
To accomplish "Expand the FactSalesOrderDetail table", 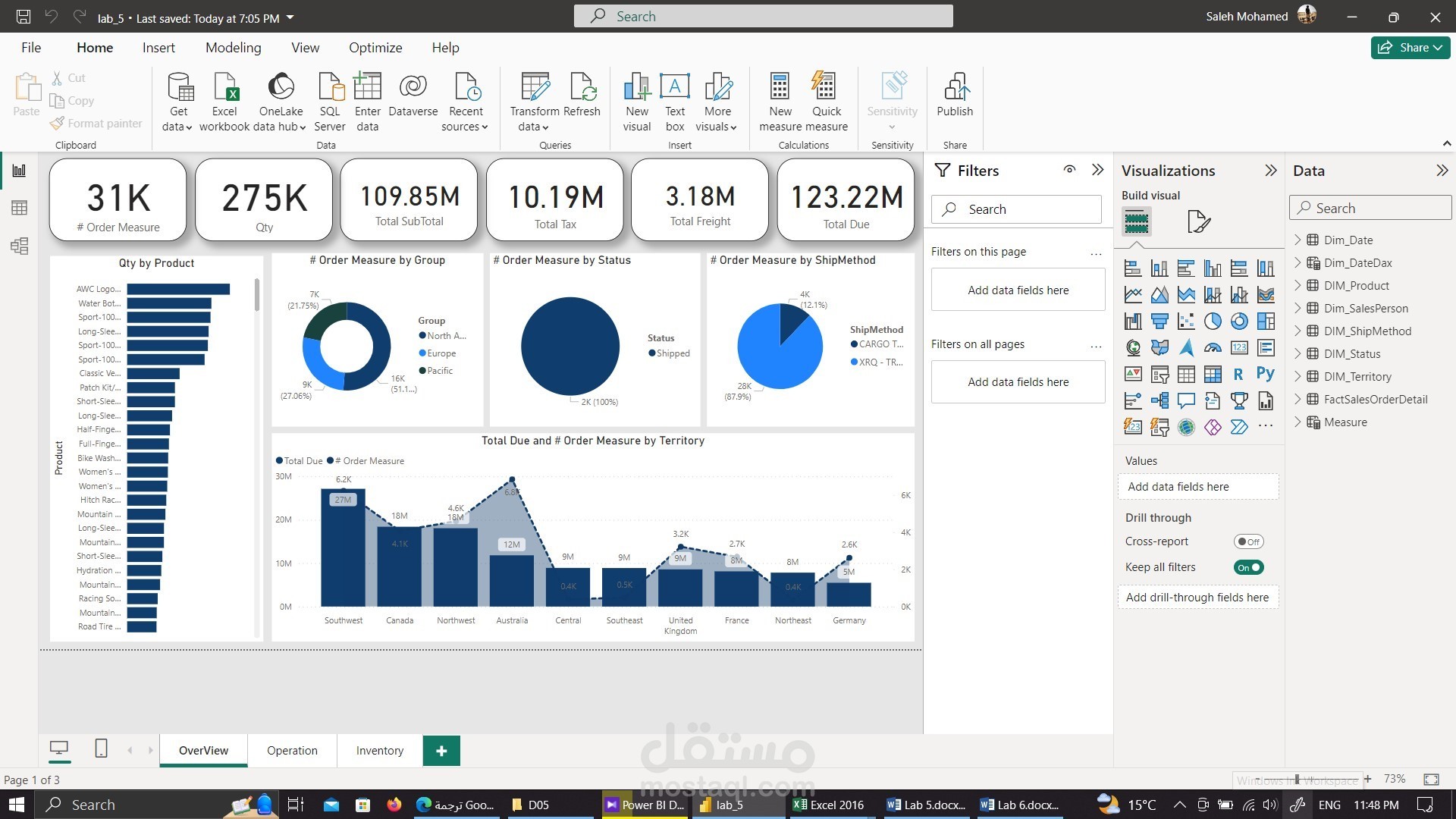I will [x=1298, y=399].
